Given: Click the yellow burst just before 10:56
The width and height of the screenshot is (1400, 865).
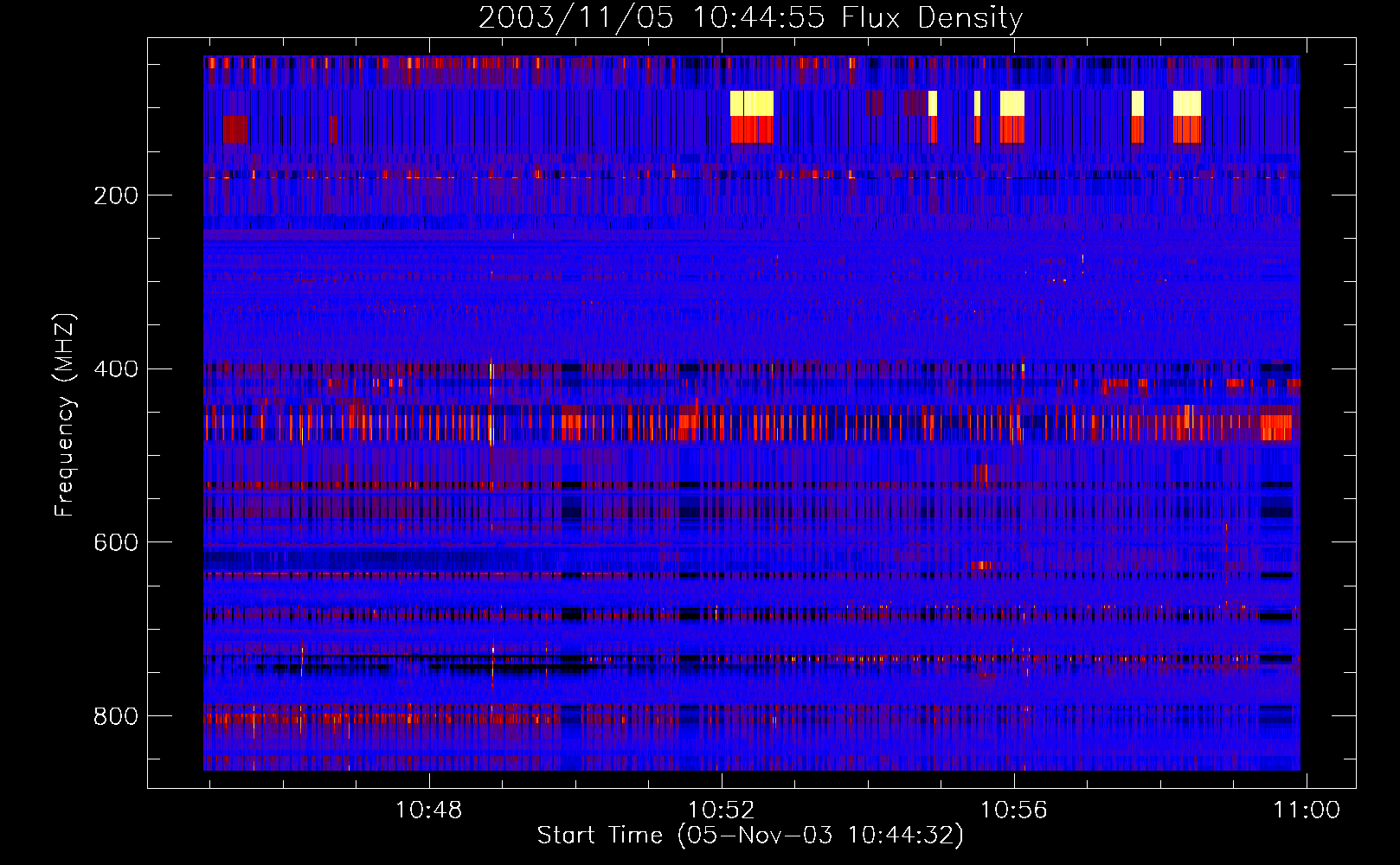Looking at the screenshot, I should (1012, 103).
